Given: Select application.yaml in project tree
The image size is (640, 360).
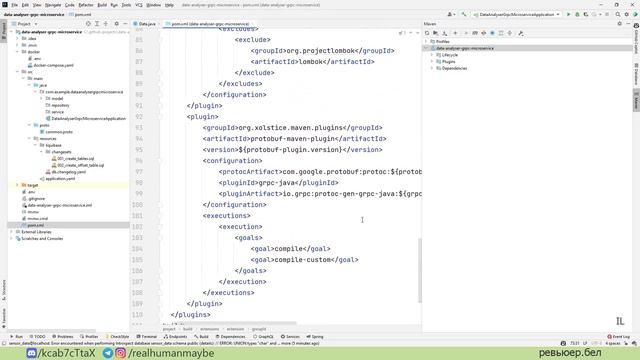Looking at the screenshot, I should (60, 179).
